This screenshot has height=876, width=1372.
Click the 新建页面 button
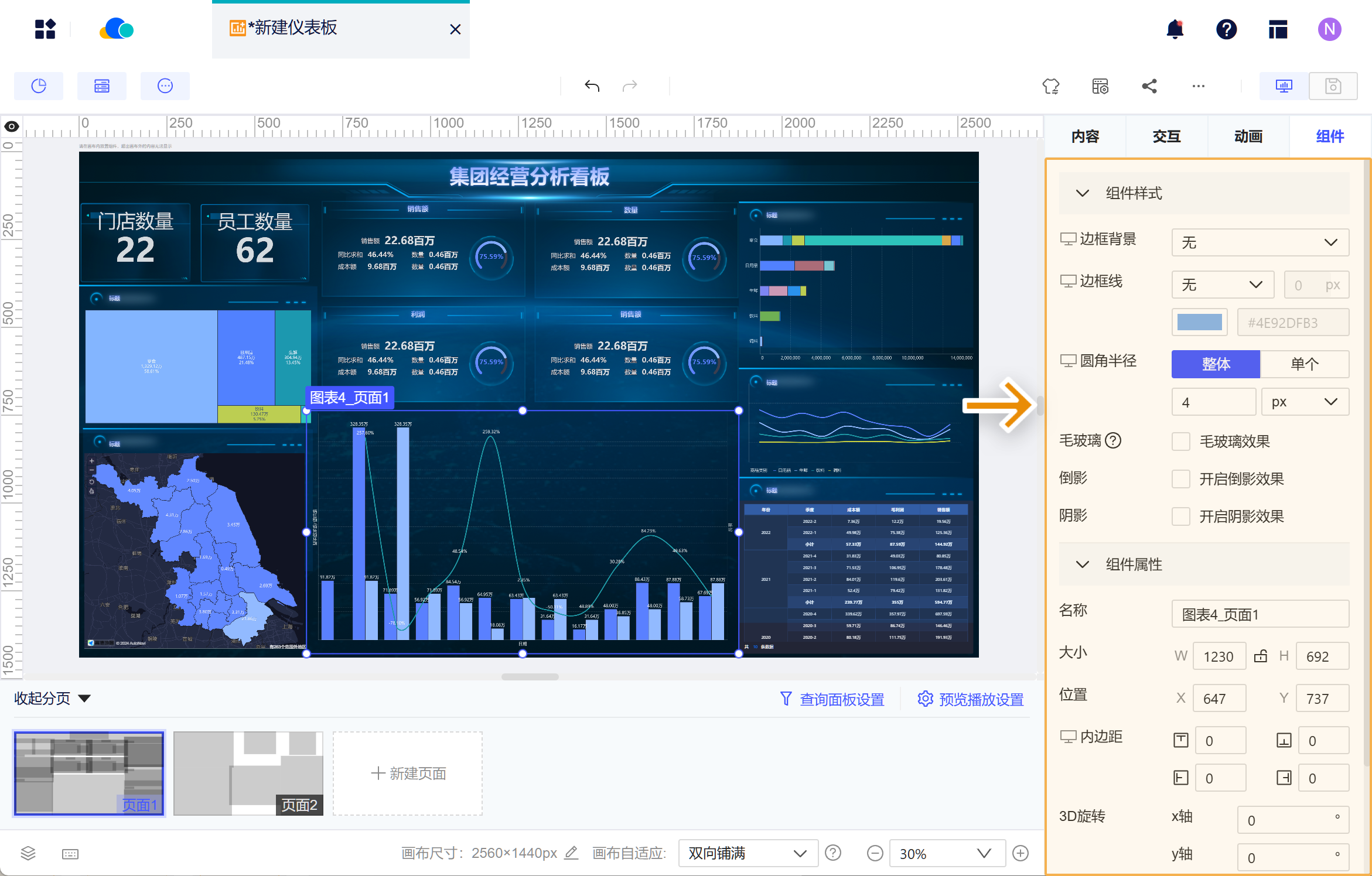(x=408, y=773)
